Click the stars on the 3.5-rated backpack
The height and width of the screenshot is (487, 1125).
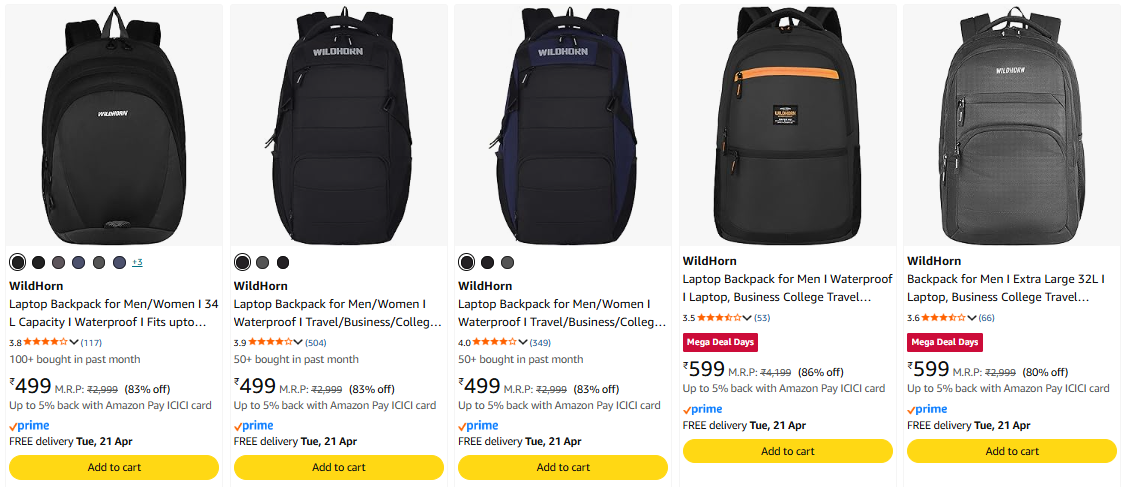click(x=720, y=318)
